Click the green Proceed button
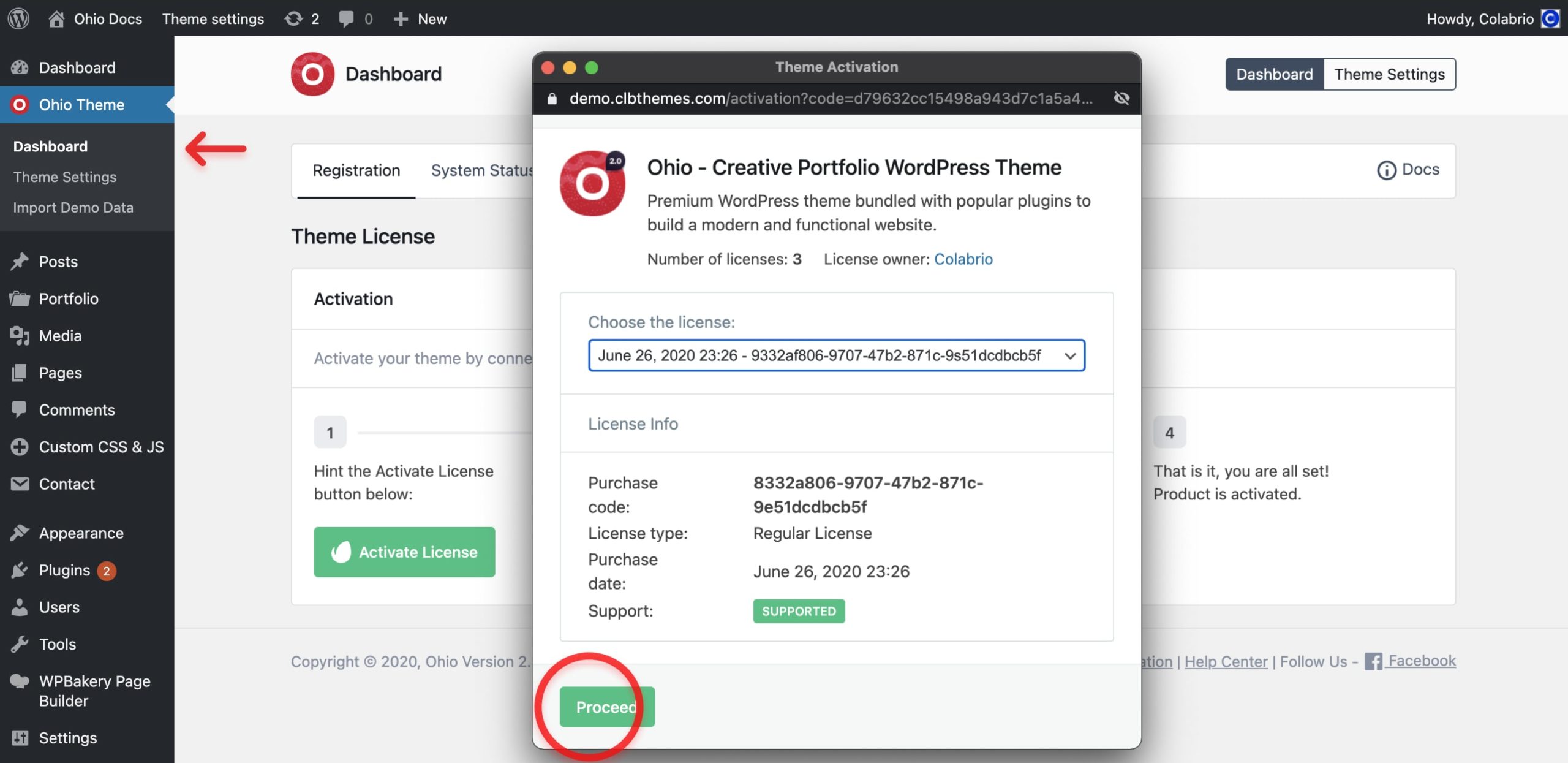Image resolution: width=1568 pixels, height=763 pixels. tap(607, 707)
